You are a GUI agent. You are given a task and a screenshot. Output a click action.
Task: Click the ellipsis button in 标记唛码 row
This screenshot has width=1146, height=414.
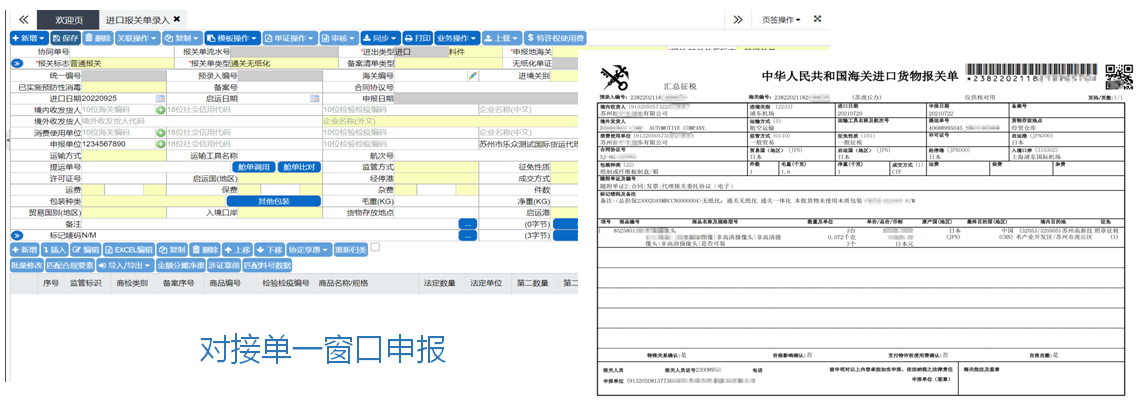[x=468, y=236]
